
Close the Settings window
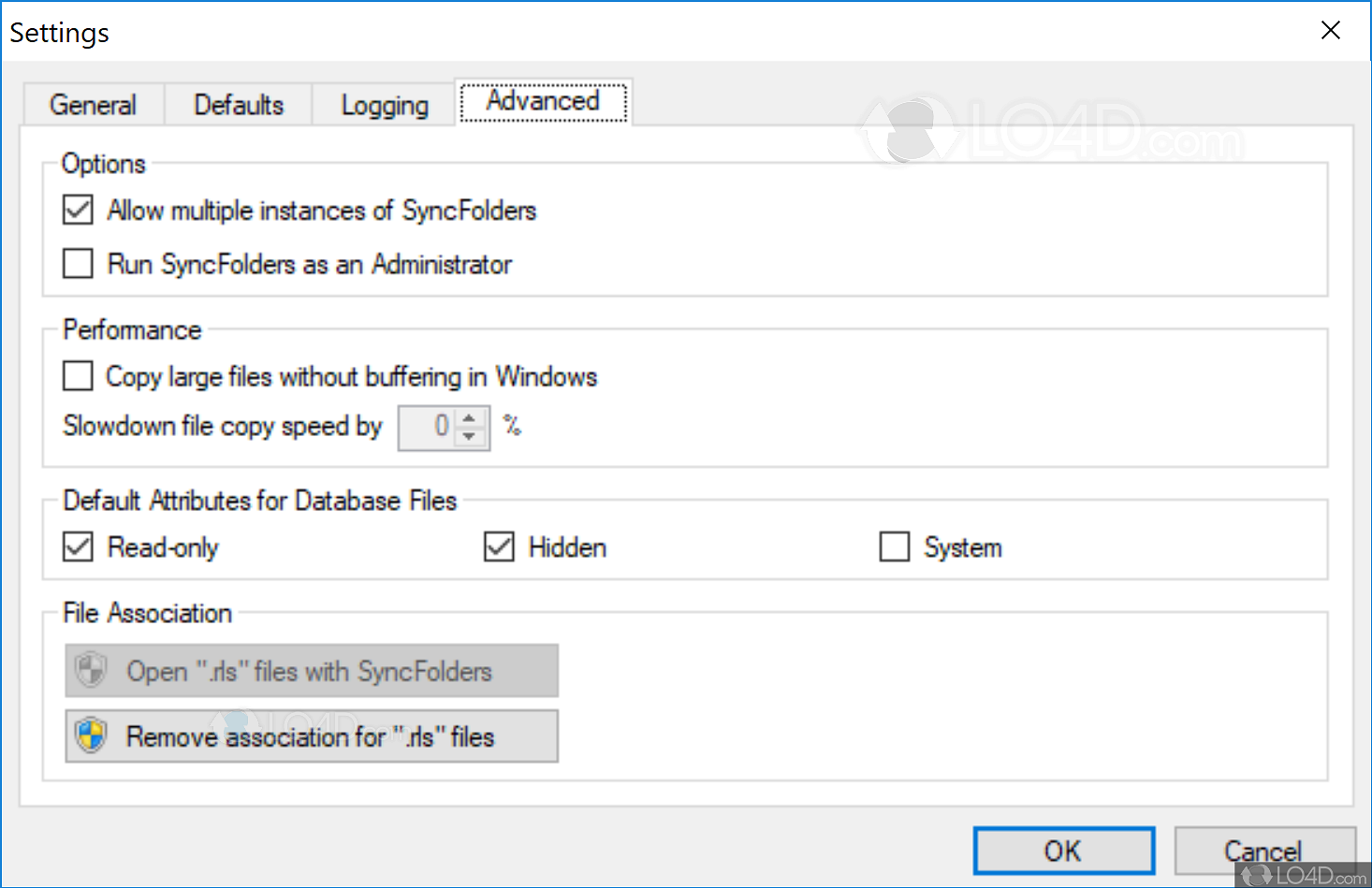(1331, 30)
